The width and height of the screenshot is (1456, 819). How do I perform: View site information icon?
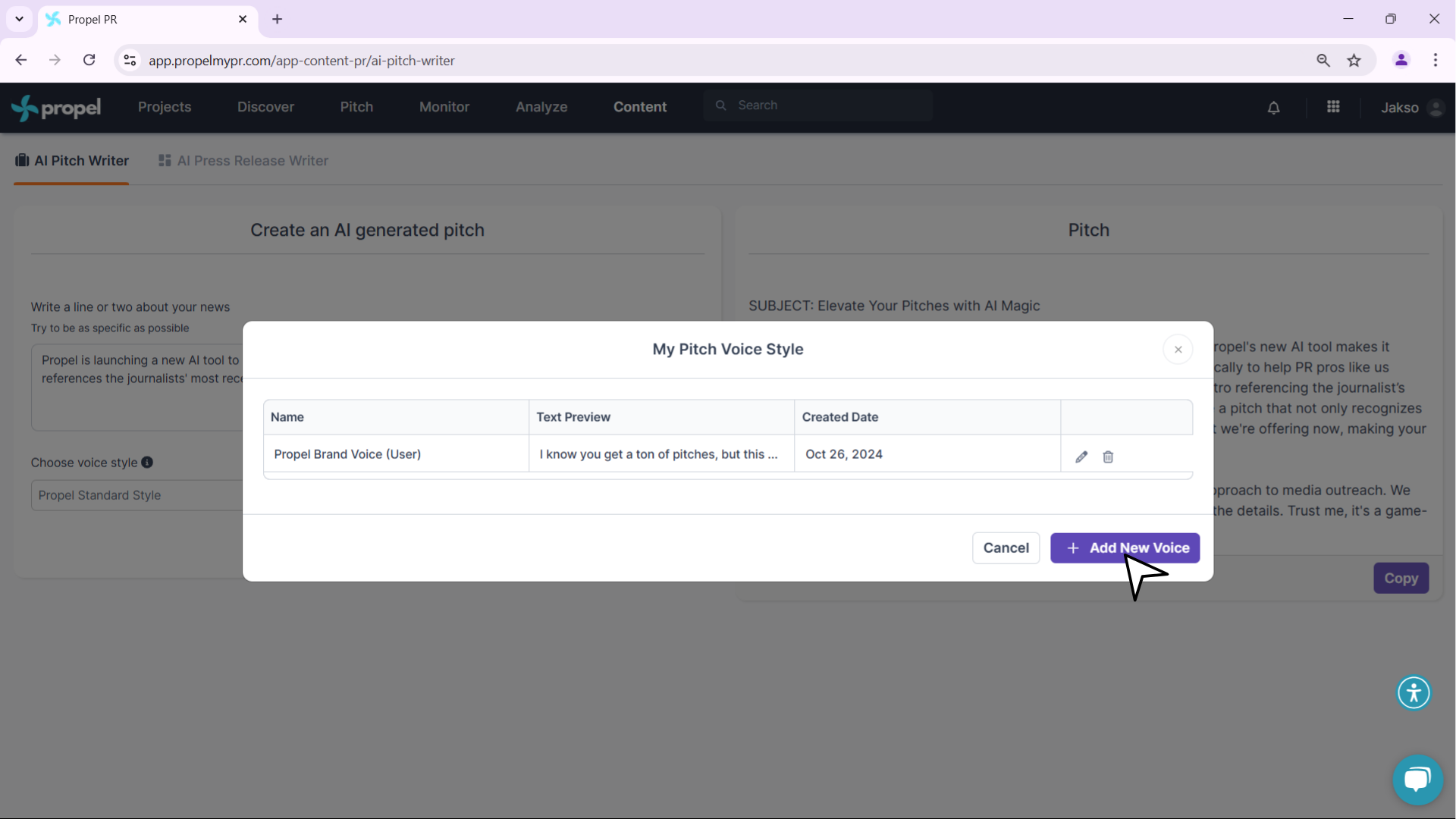tap(130, 60)
